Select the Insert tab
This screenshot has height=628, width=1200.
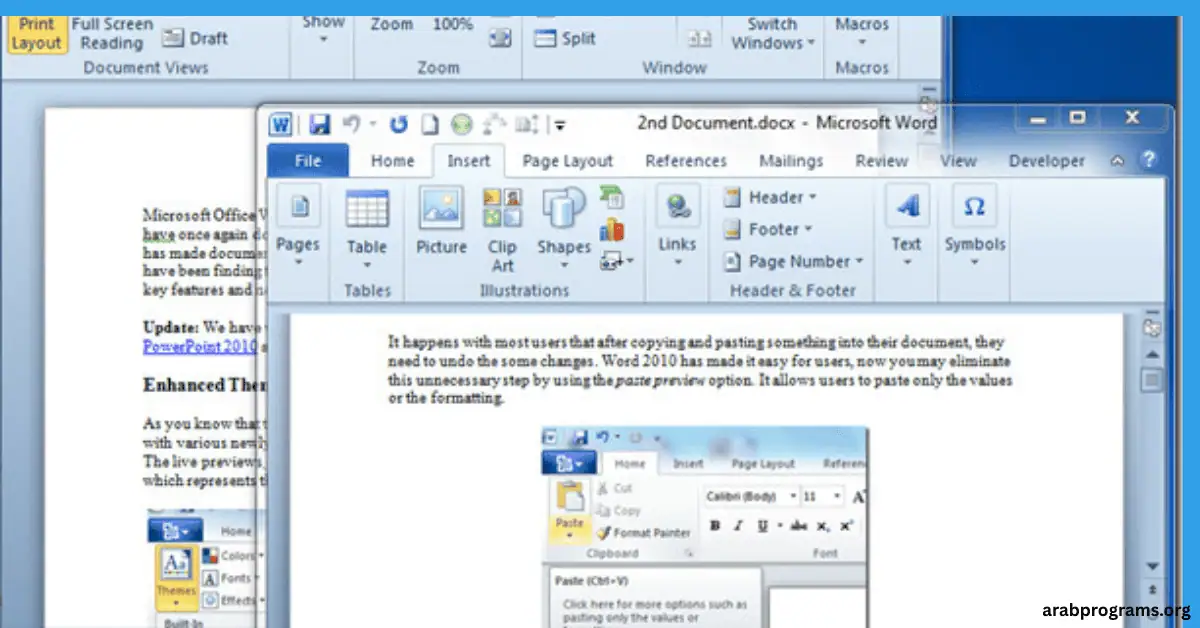(x=469, y=160)
